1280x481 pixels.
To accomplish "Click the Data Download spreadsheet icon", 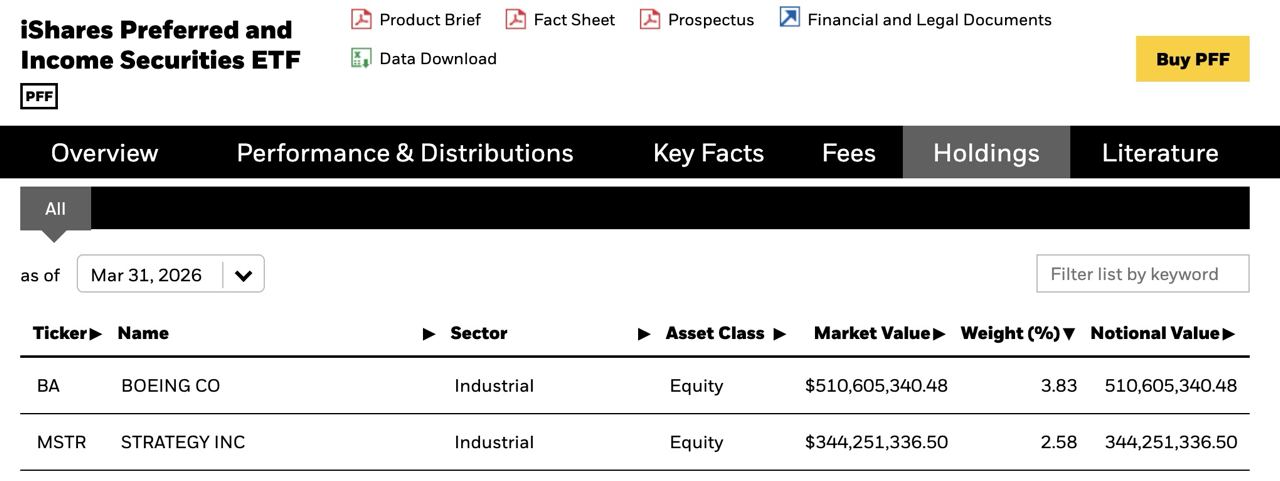I will tap(361, 58).
